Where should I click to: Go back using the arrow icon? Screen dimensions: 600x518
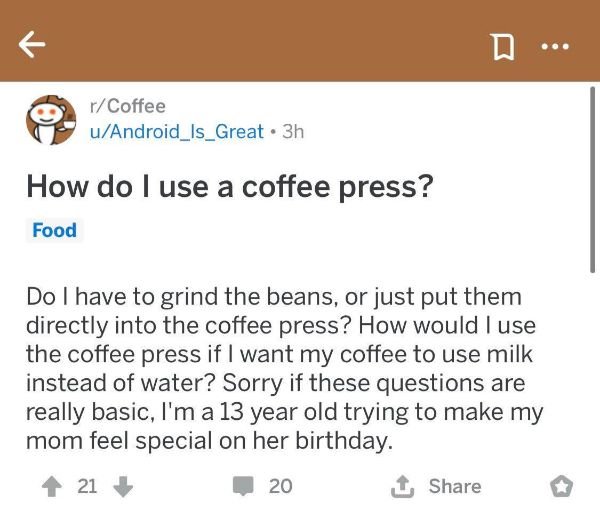point(32,44)
